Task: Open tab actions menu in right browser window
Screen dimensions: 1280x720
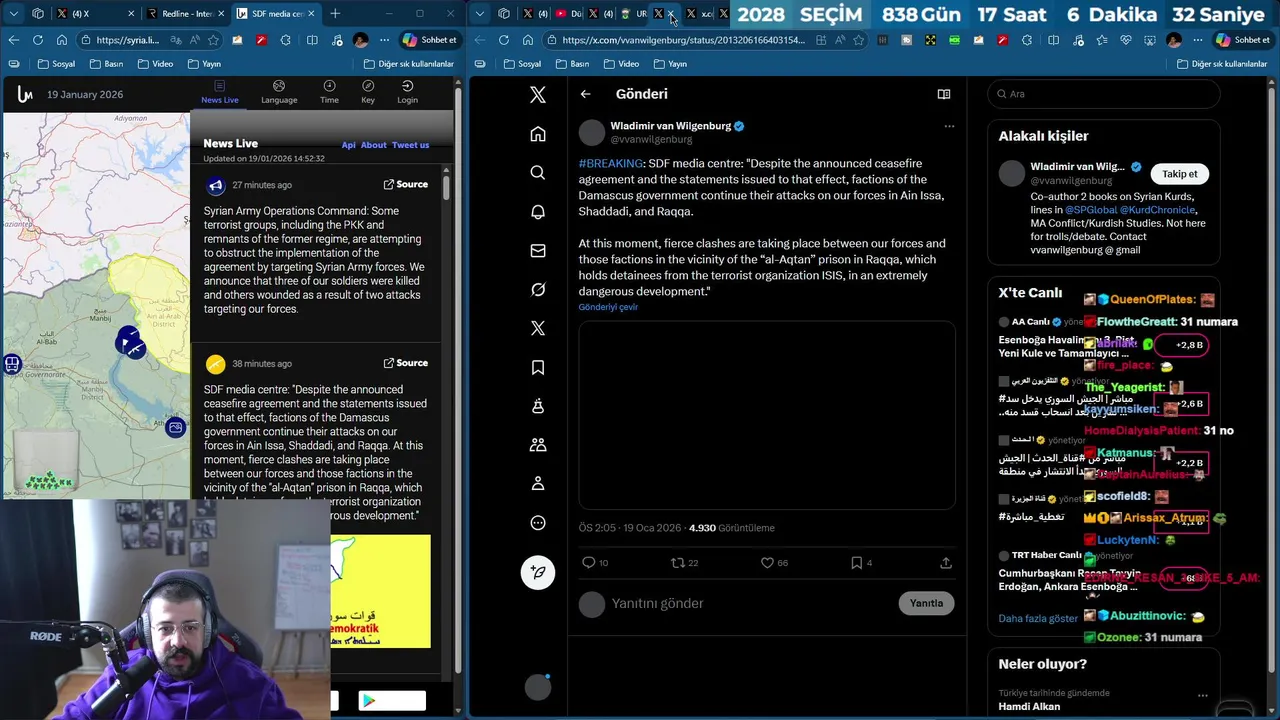Action: (x=480, y=14)
